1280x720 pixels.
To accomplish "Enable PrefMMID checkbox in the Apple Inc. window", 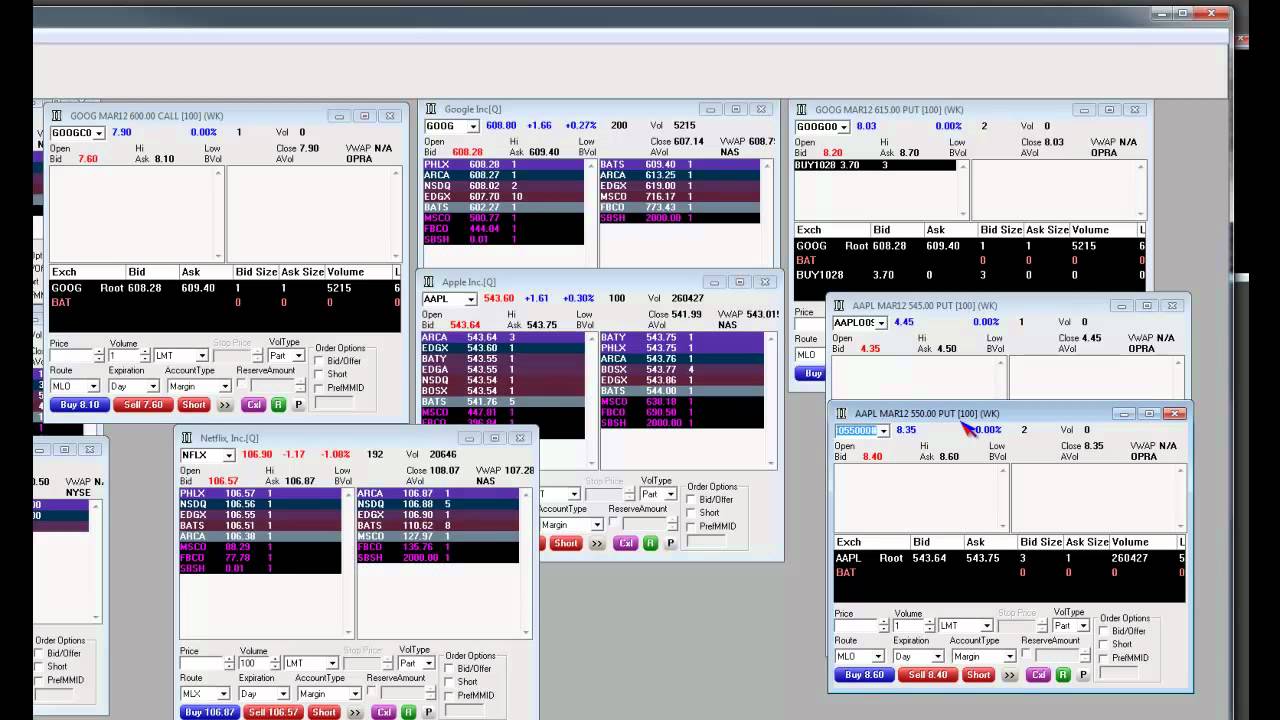I will [692, 526].
